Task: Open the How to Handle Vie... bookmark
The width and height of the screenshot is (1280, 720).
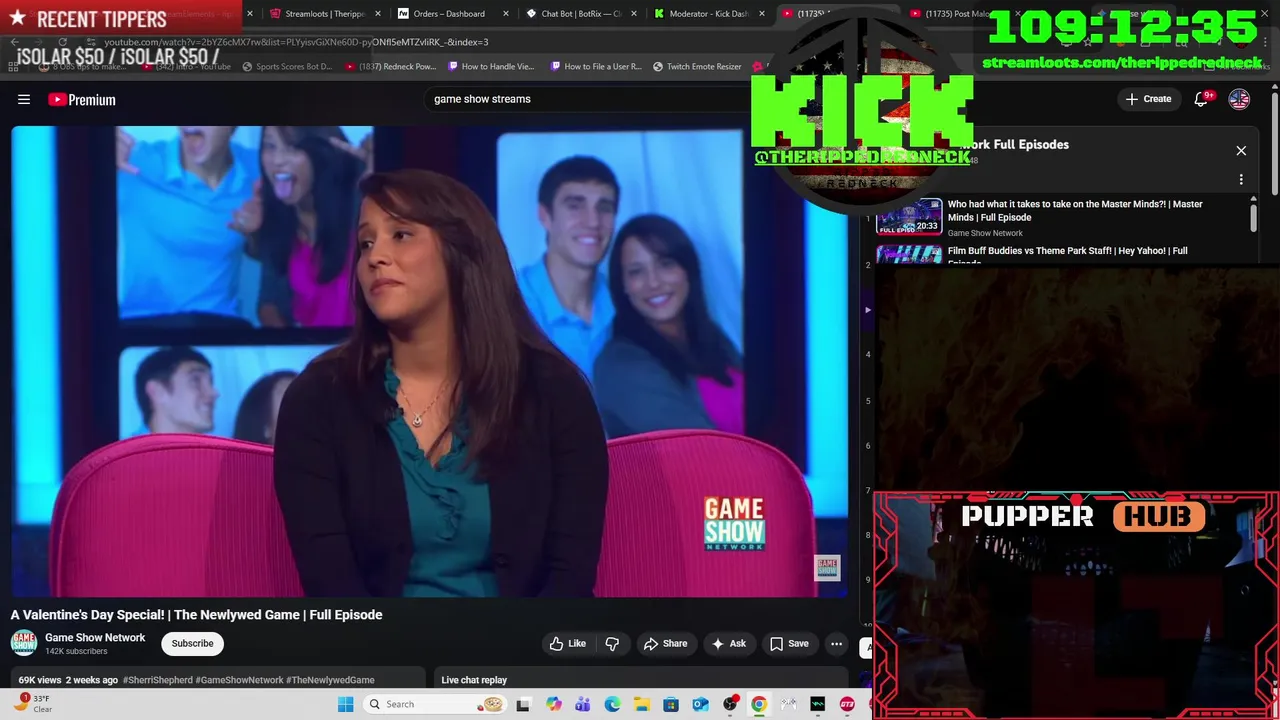Action: tap(492, 67)
